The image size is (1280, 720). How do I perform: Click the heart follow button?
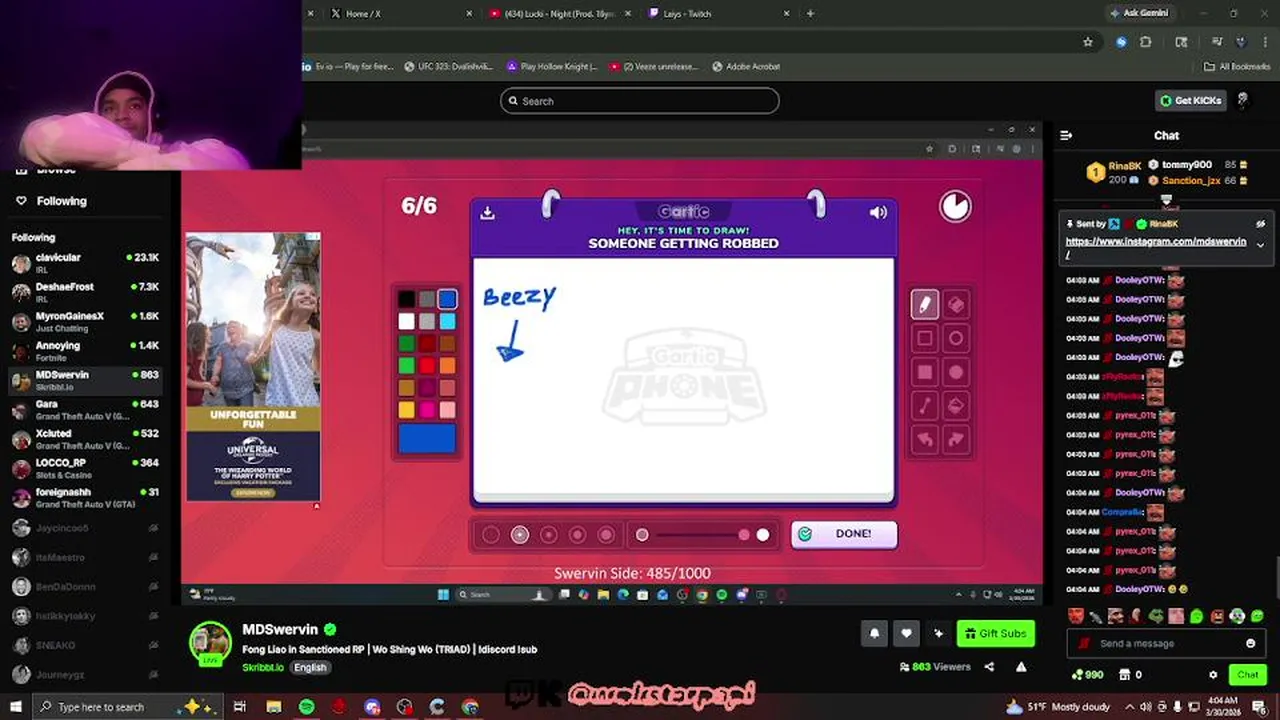pyautogui.click(x=907, y=633)
